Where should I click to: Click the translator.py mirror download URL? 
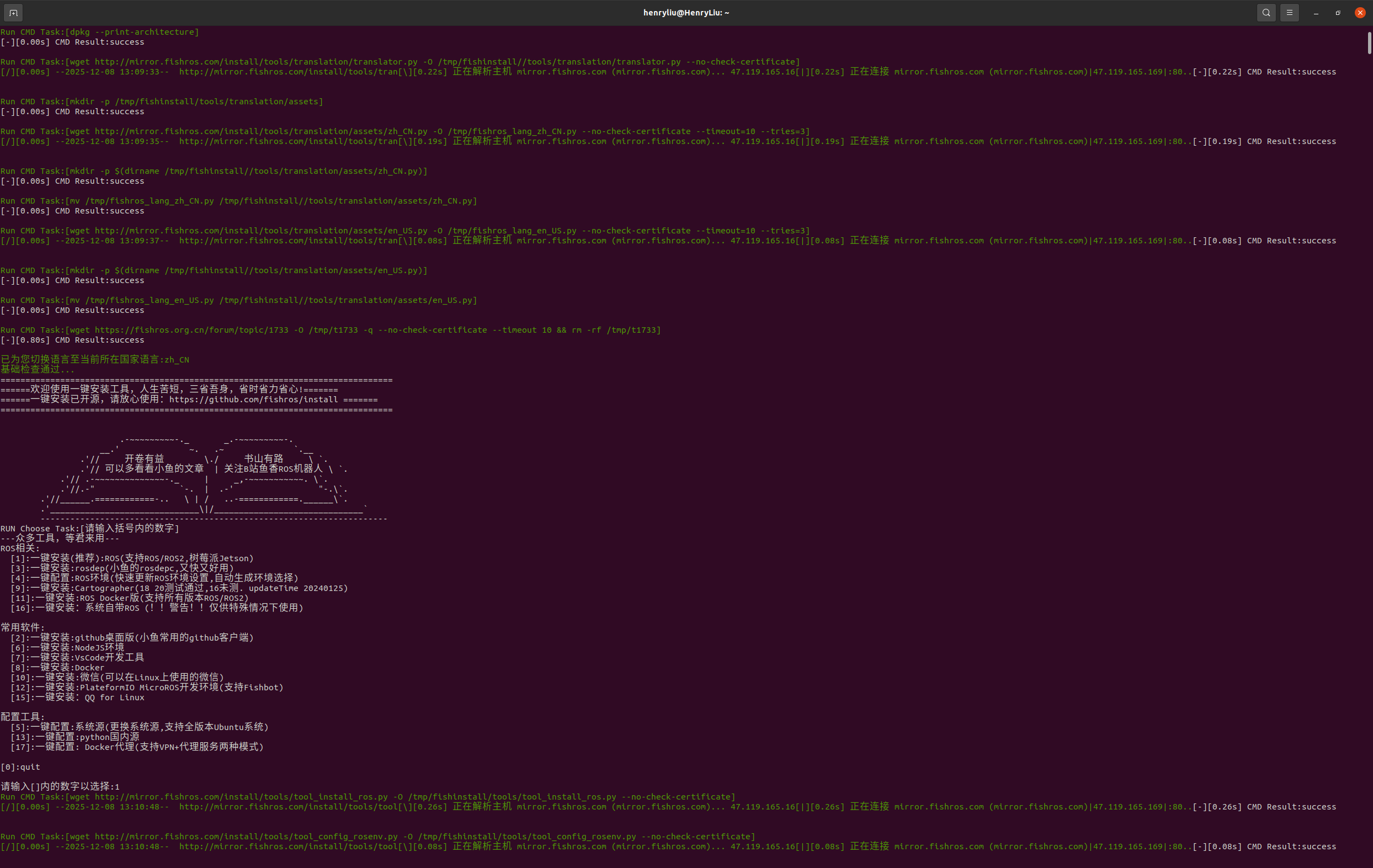[x=256, y=62]
